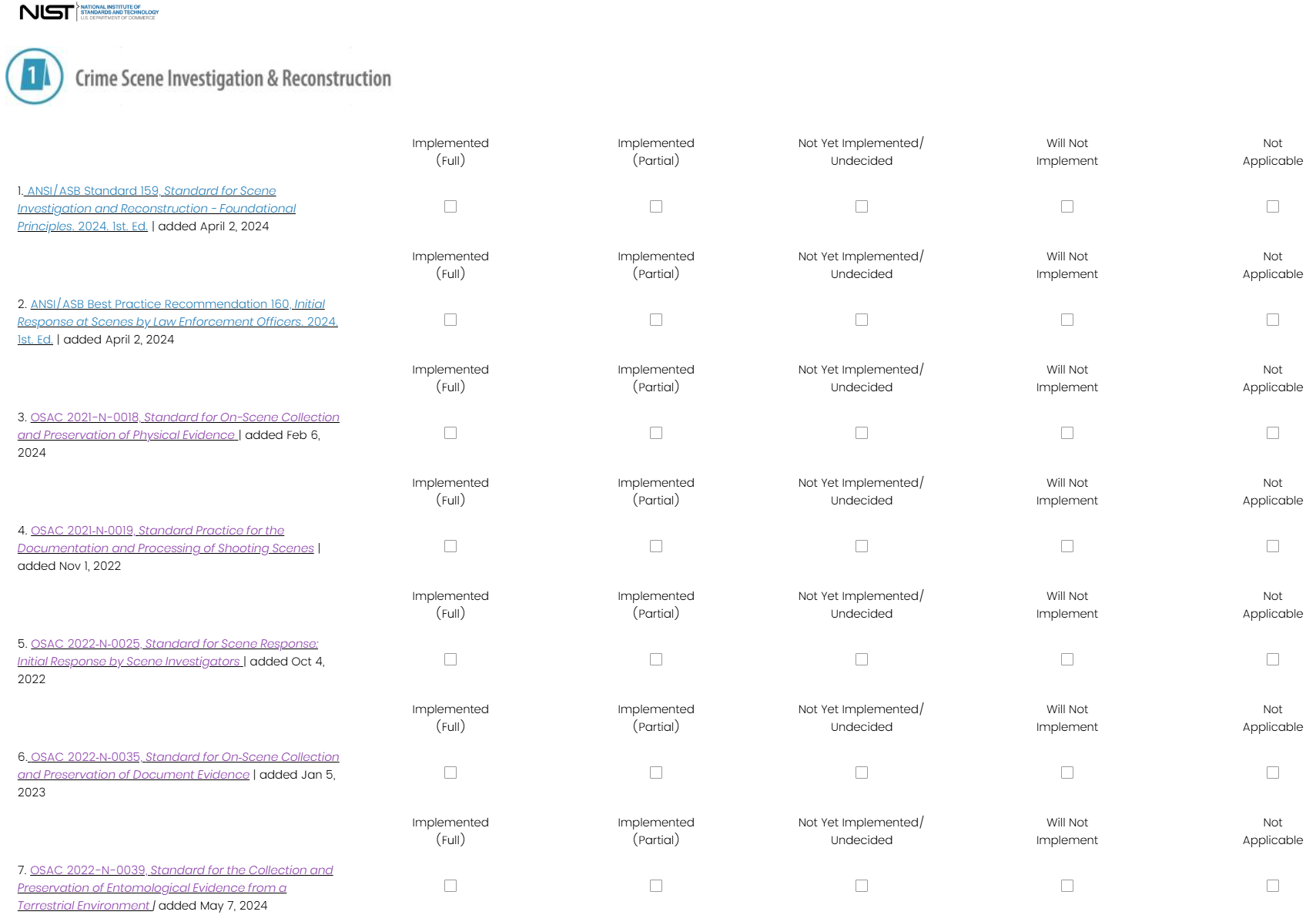Check Implemented (Full) for OSAC 2022-N-0035
1316x915 pixels.
click(450, 773)
